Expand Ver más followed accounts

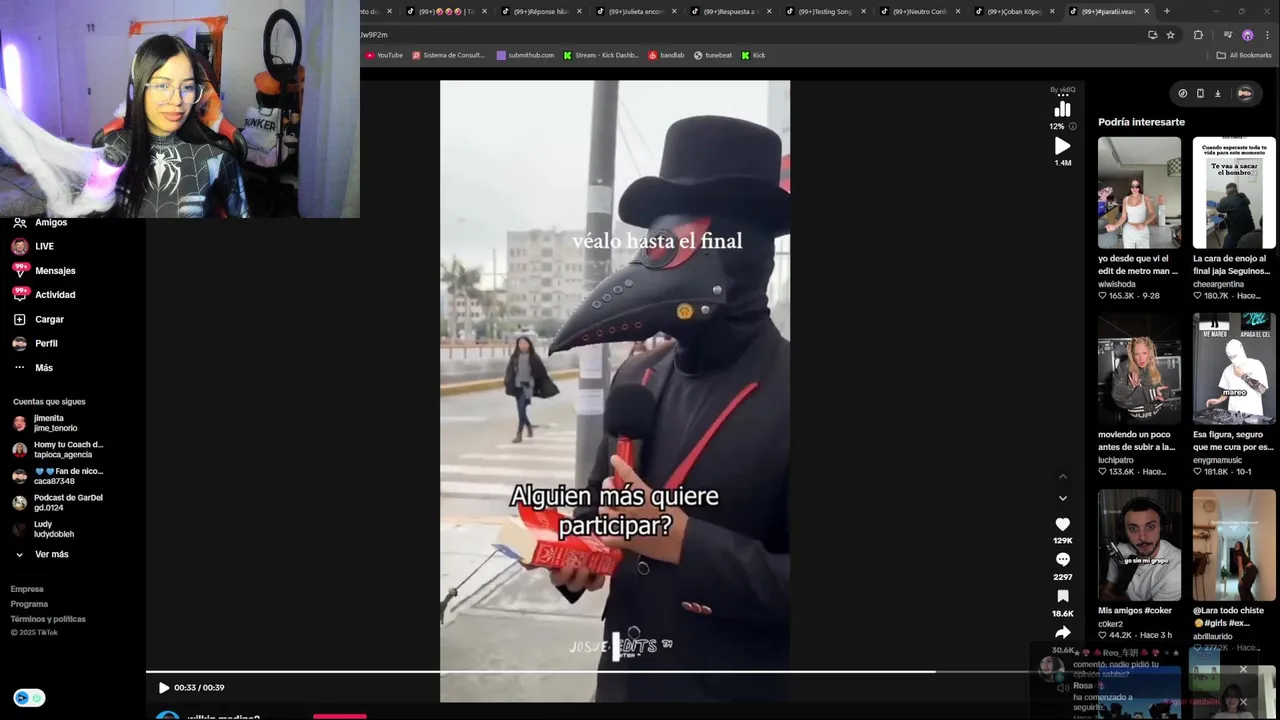[42, 554]
